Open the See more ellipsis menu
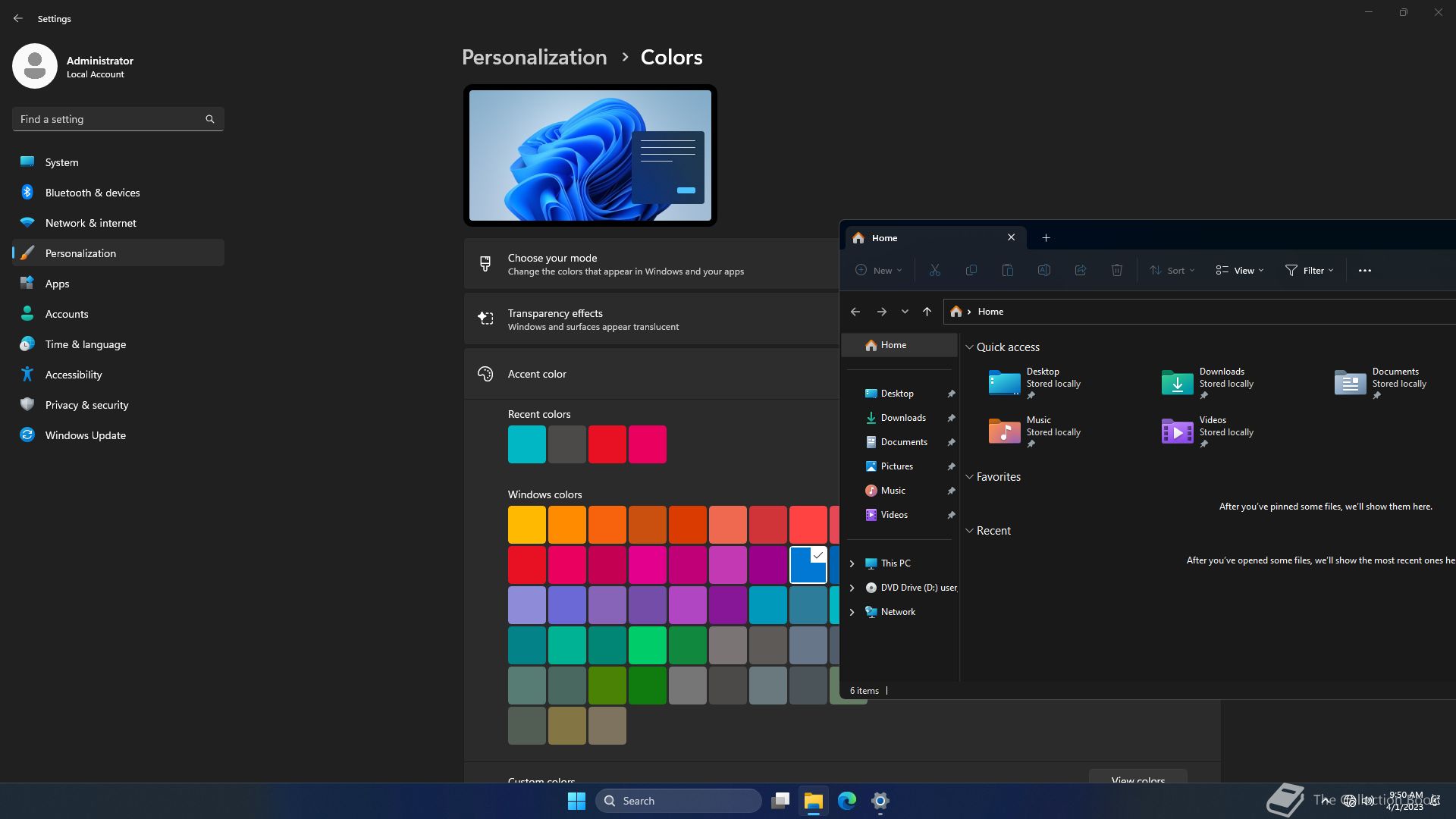1456x819 pixels. tap(1364, 270)
